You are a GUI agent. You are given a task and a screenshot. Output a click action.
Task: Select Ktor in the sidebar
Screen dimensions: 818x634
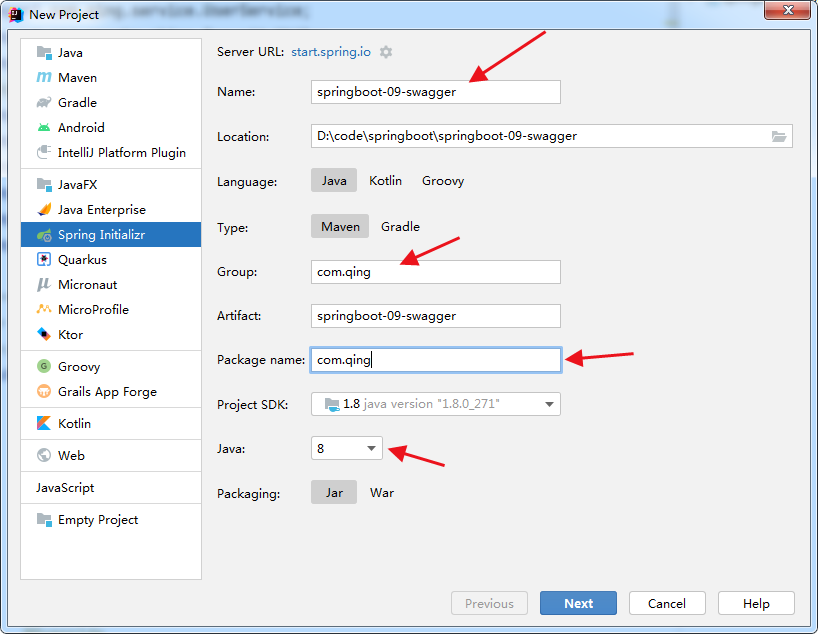pyautogui.click(x=111, y=334)
